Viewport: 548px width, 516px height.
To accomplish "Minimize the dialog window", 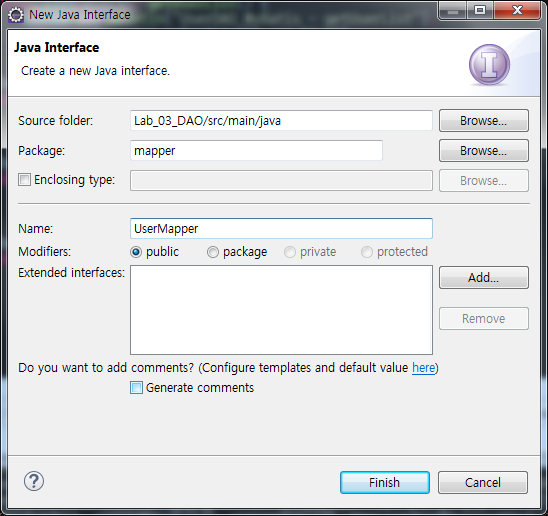I will [x=453, y=10].
